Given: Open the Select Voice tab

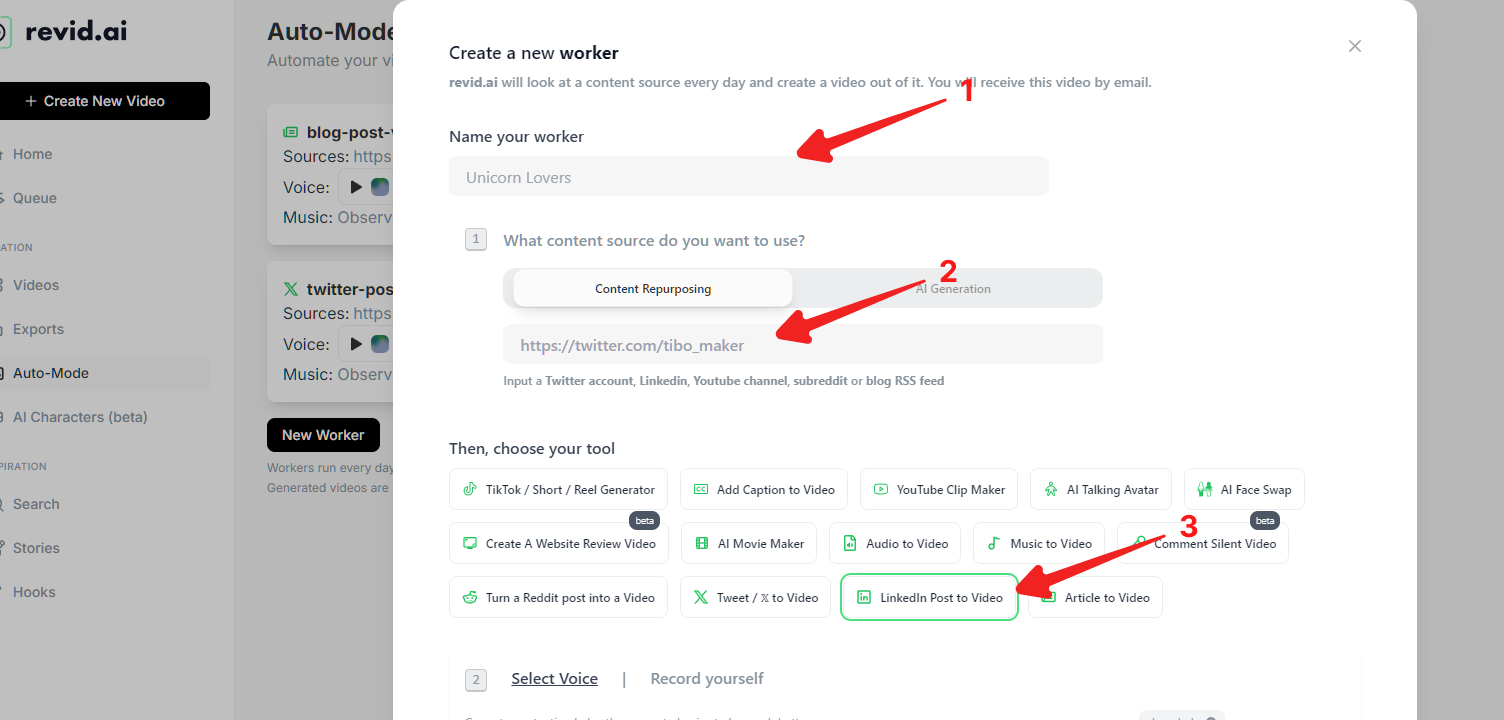Looking at the screenshot, I should (x=554, y=679).
